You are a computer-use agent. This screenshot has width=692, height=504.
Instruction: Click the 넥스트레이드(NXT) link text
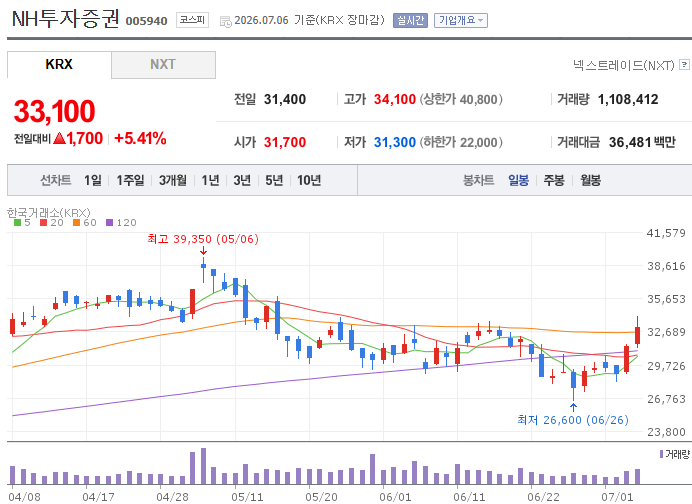(624, 65)
